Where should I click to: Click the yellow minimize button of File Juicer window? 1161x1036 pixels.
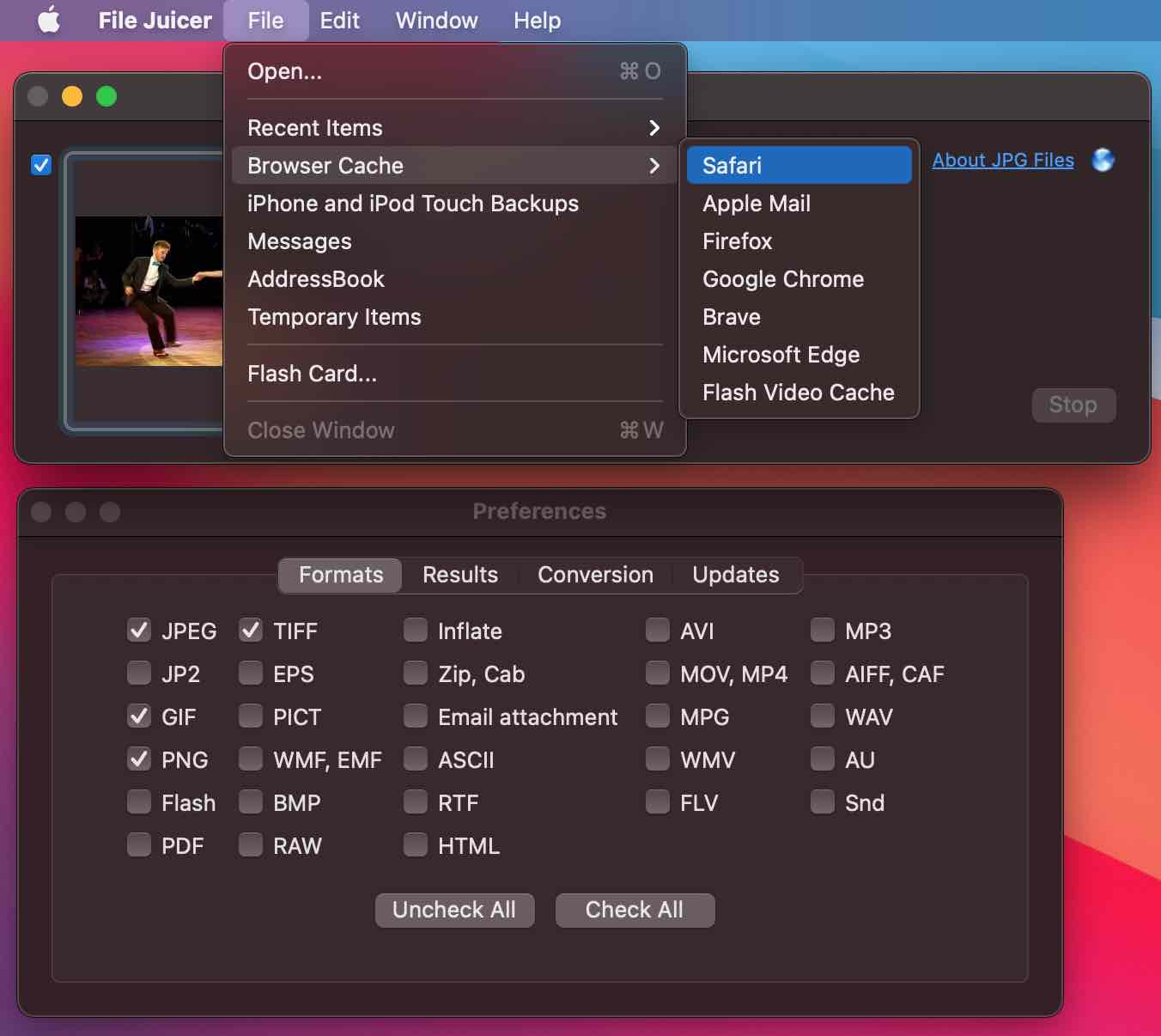tap(72, 96)
